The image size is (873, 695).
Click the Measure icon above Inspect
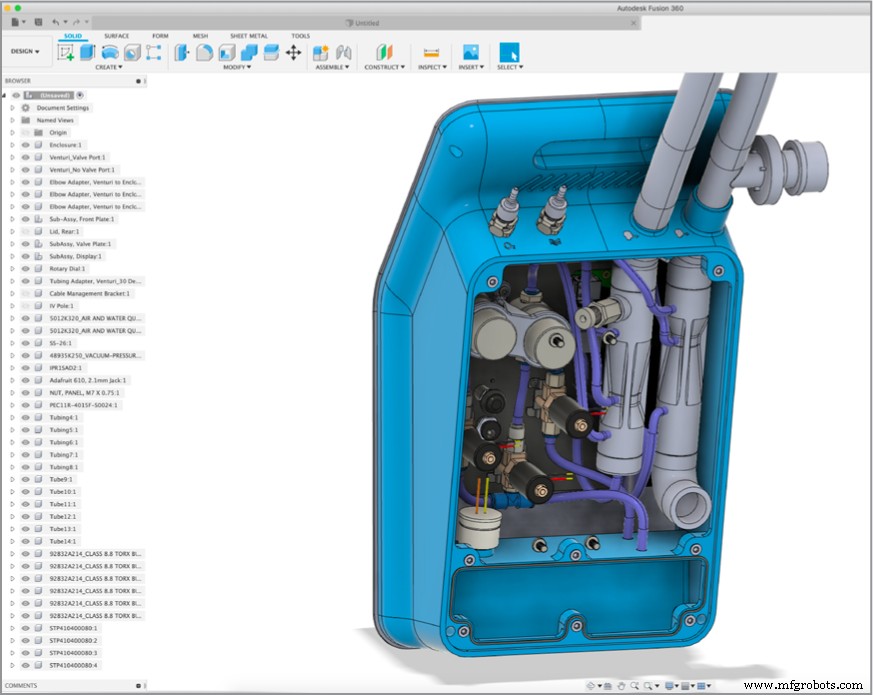click(x=431, y=52)
